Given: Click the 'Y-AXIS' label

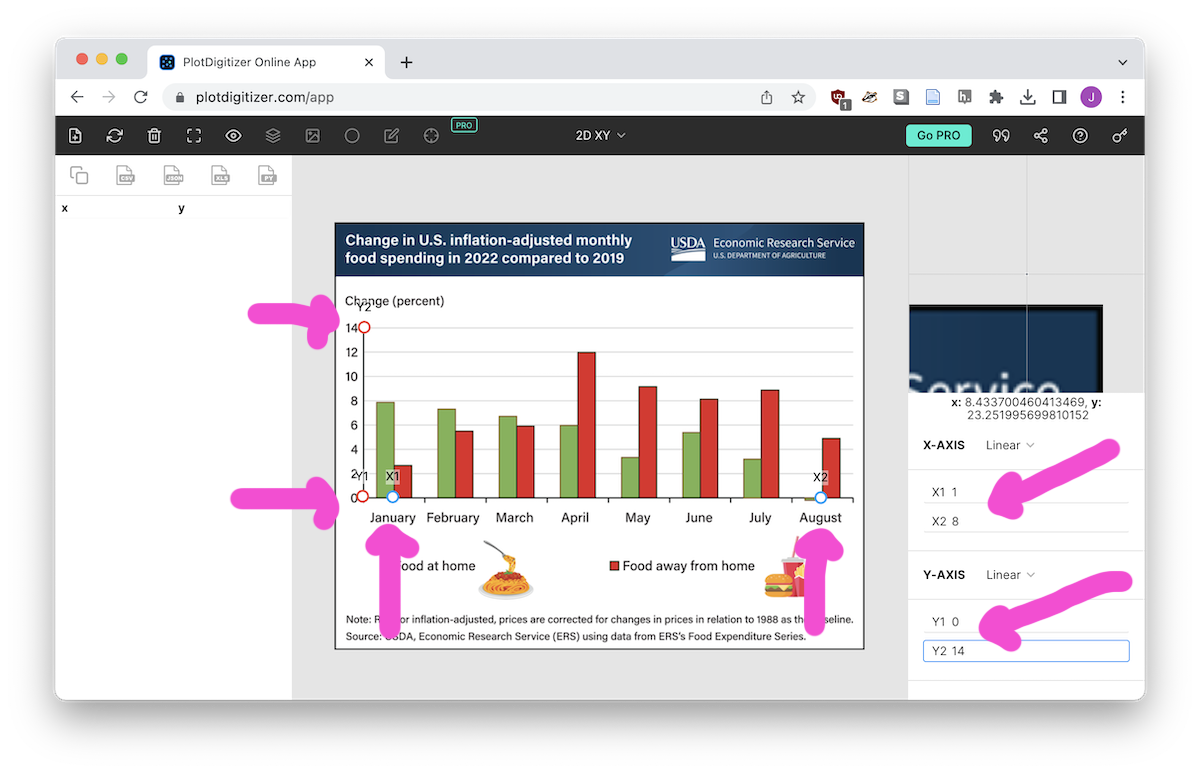Looking at the screenshot, I should point(944,575).
